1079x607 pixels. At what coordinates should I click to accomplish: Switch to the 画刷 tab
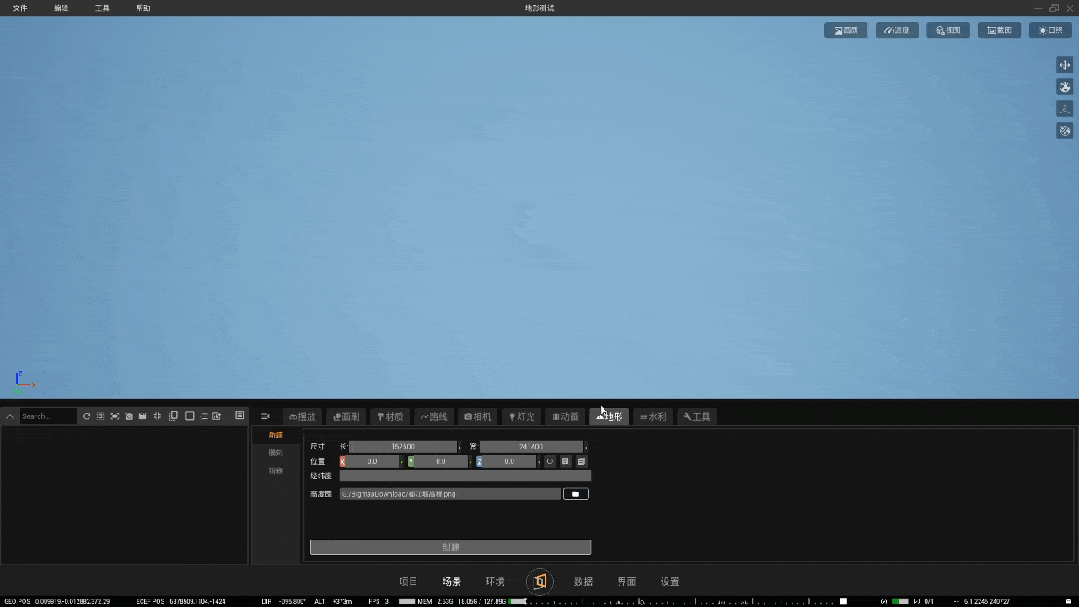[x=346, y=416]
